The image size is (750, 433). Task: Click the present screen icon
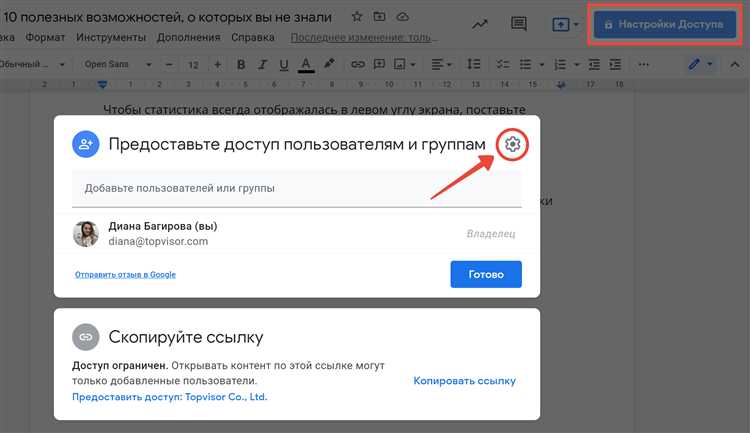561,24
